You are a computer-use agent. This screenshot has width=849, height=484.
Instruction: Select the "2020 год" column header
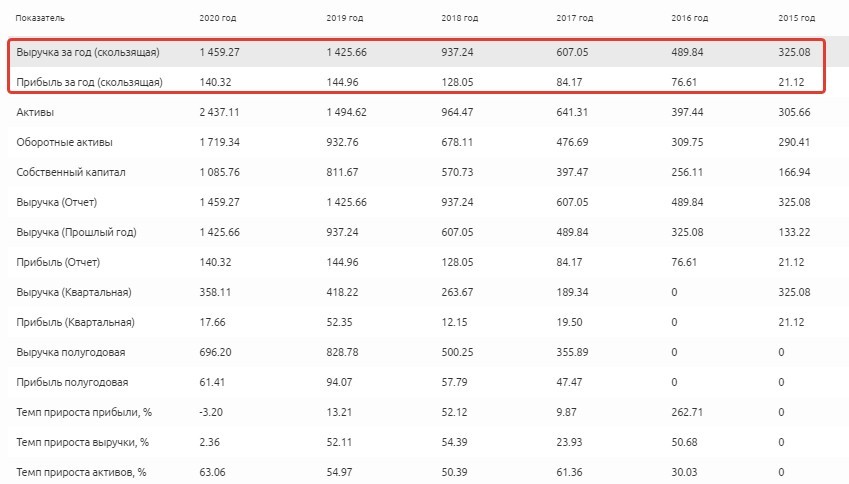(218, 19)
